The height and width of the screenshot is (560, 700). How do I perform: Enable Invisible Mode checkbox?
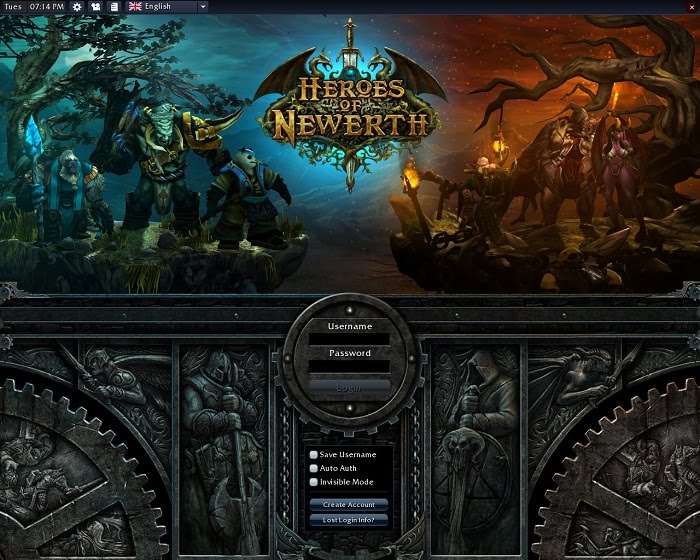[314, 482]
